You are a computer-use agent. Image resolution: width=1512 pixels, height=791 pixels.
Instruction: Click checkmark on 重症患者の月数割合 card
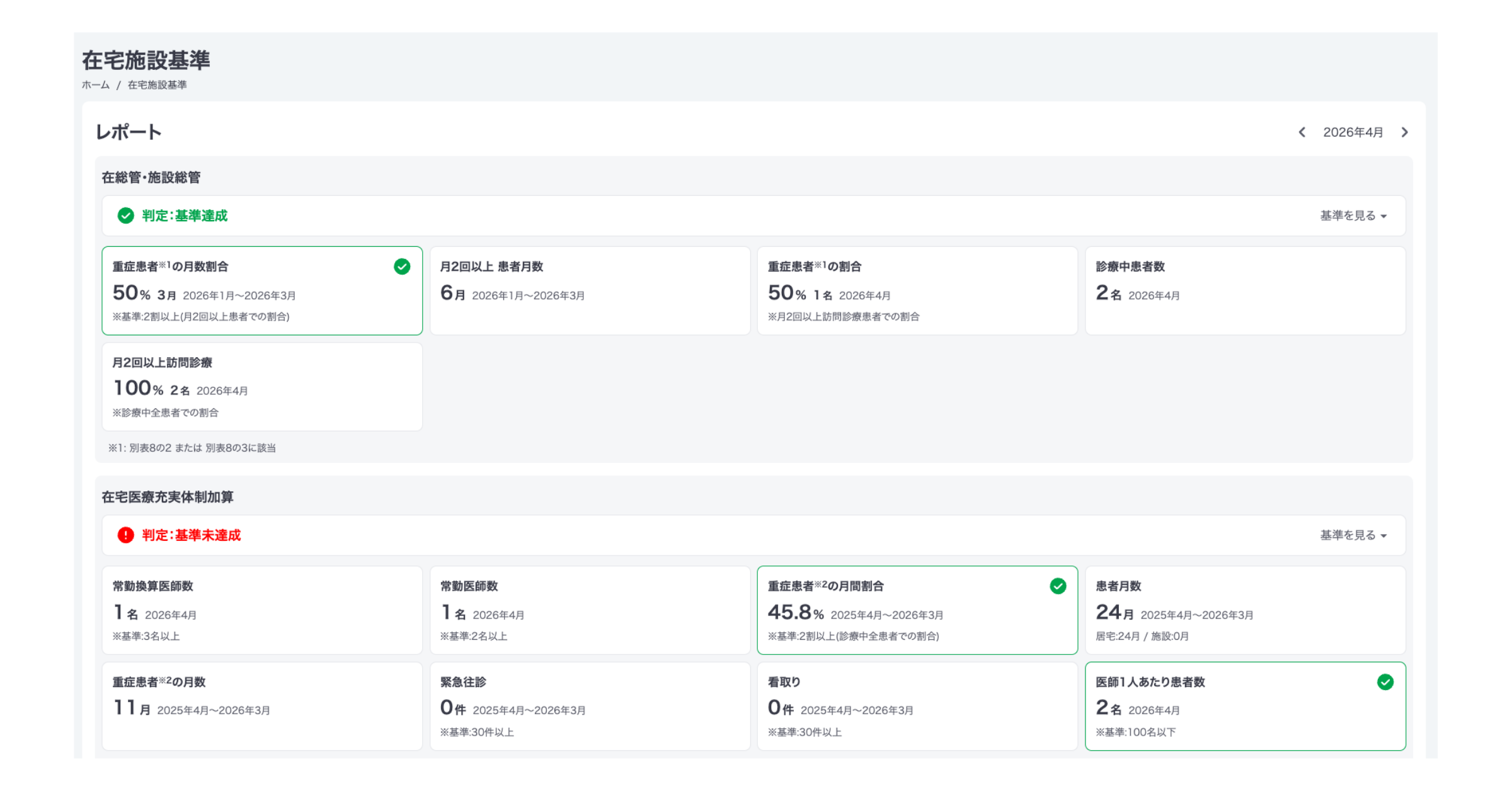point(402,267)
